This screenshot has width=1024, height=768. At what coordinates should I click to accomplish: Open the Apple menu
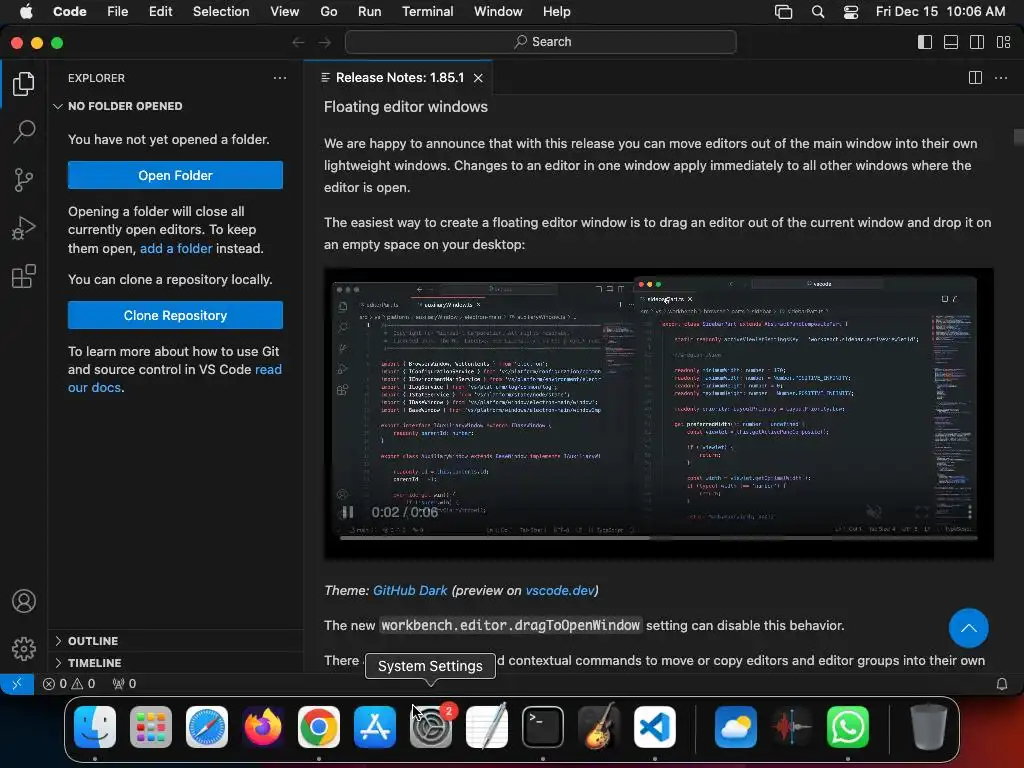26,11
